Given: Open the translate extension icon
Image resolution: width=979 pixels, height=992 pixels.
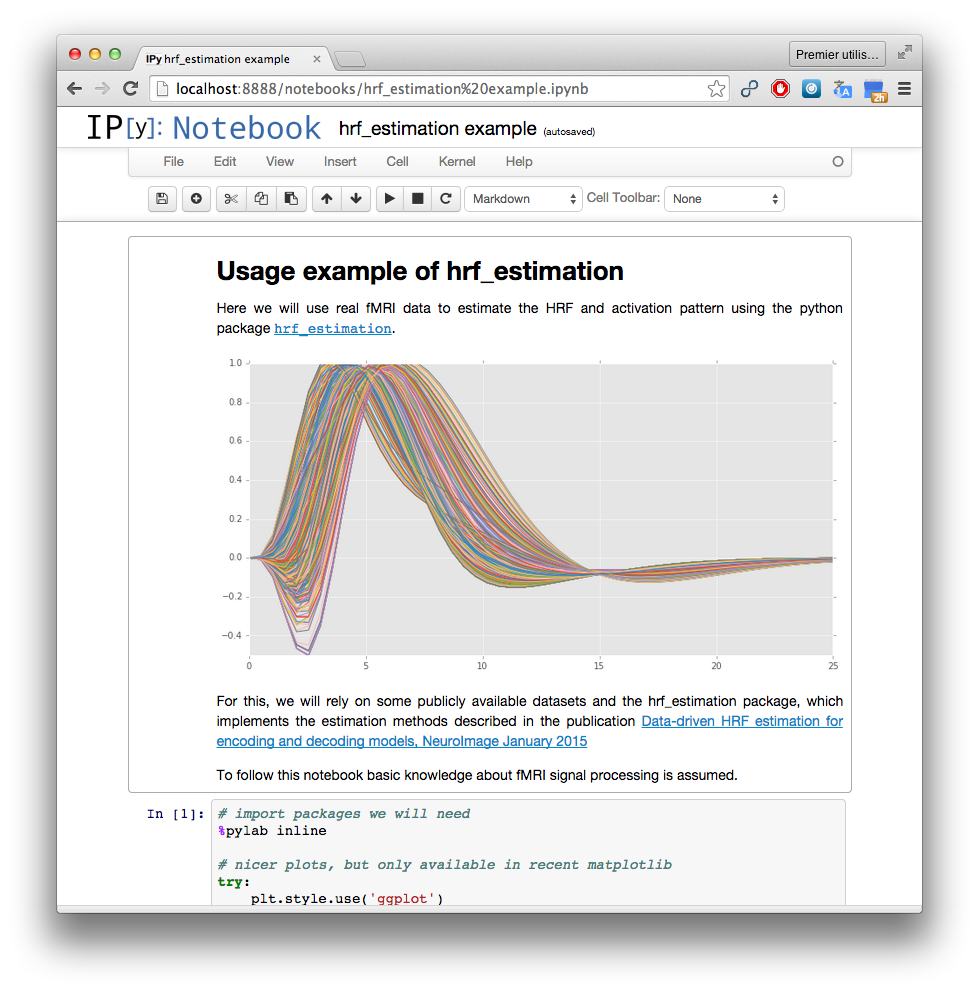Looking at the screenshot, I should point(842,89).
